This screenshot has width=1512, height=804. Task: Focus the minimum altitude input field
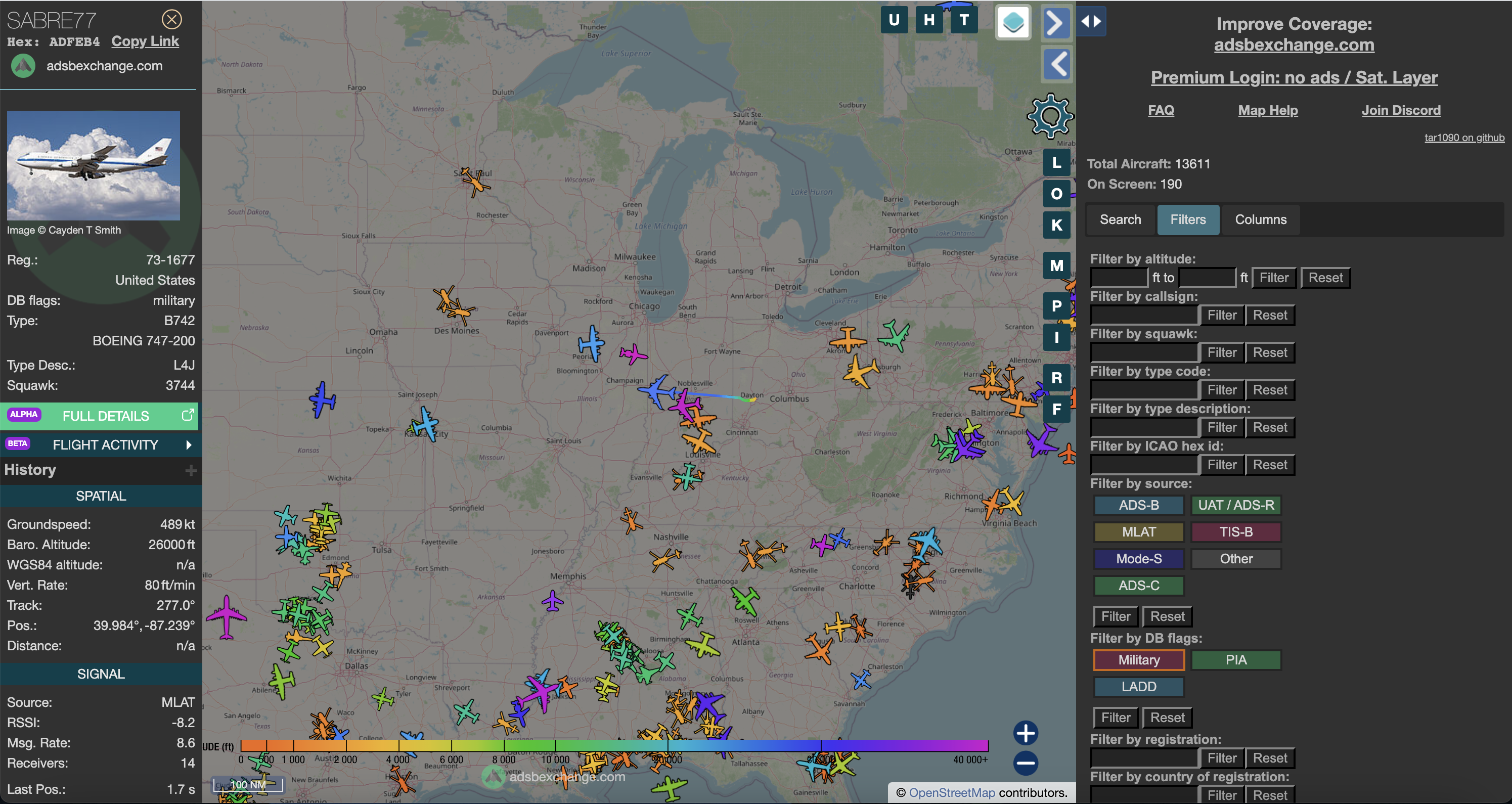point(1119,278)
